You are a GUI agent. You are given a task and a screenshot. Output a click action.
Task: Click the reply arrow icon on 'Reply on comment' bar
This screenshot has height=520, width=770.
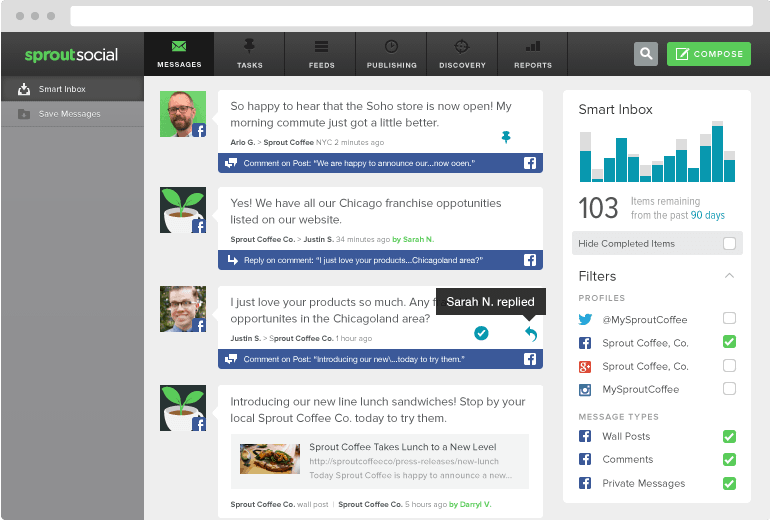233,260
